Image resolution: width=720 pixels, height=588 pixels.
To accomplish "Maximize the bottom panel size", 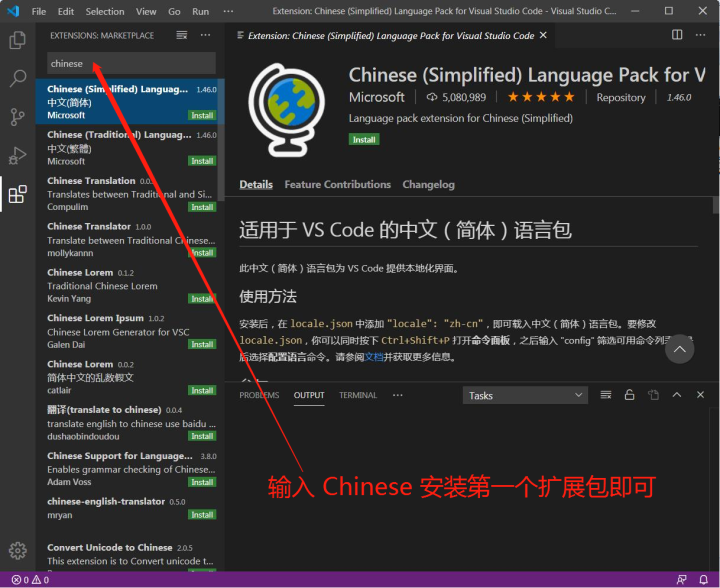I will click(677, 395).
